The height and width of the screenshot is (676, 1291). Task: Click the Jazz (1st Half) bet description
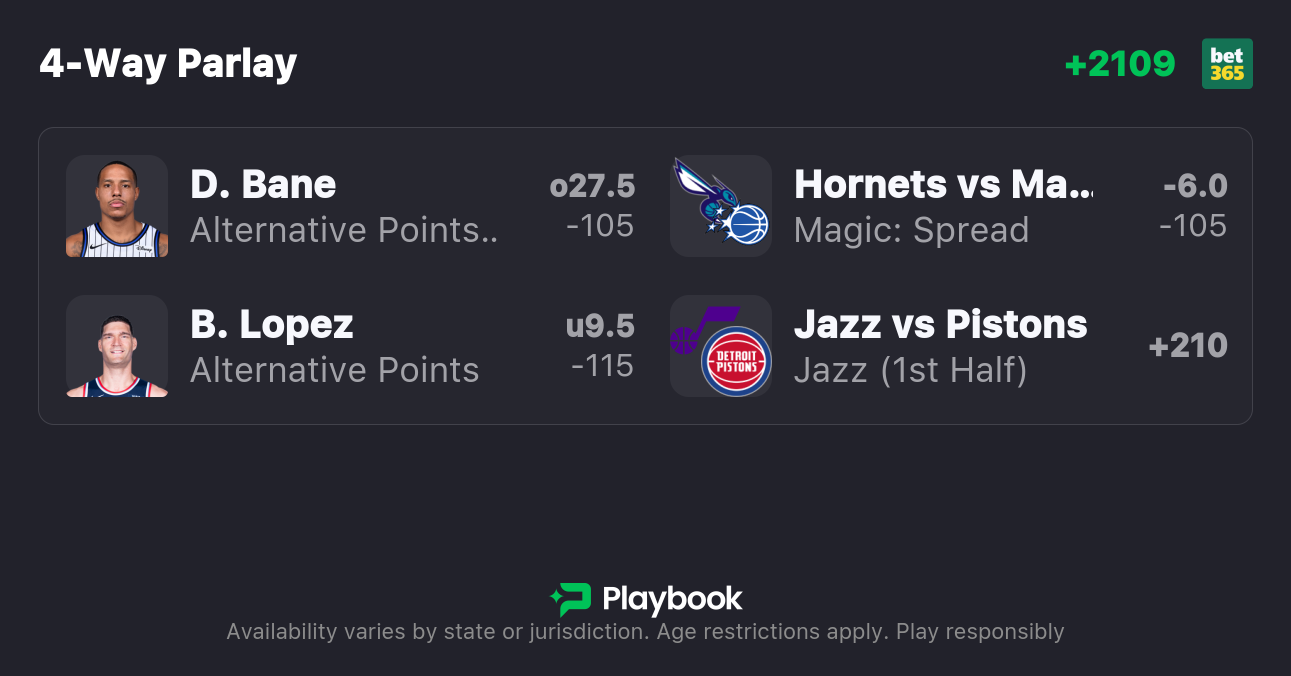[910, 371]
